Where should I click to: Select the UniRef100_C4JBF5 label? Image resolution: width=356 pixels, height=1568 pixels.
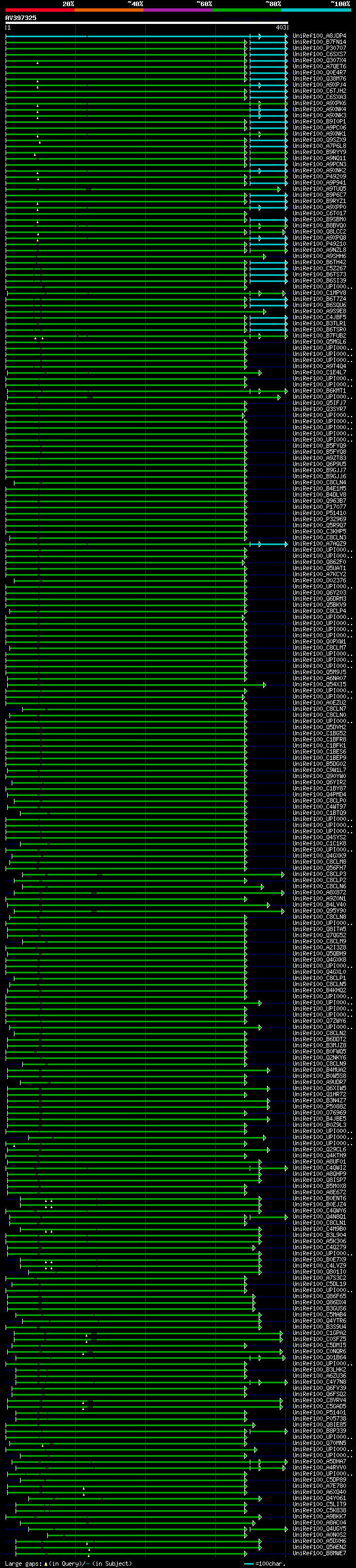click(x=319, y=317)
